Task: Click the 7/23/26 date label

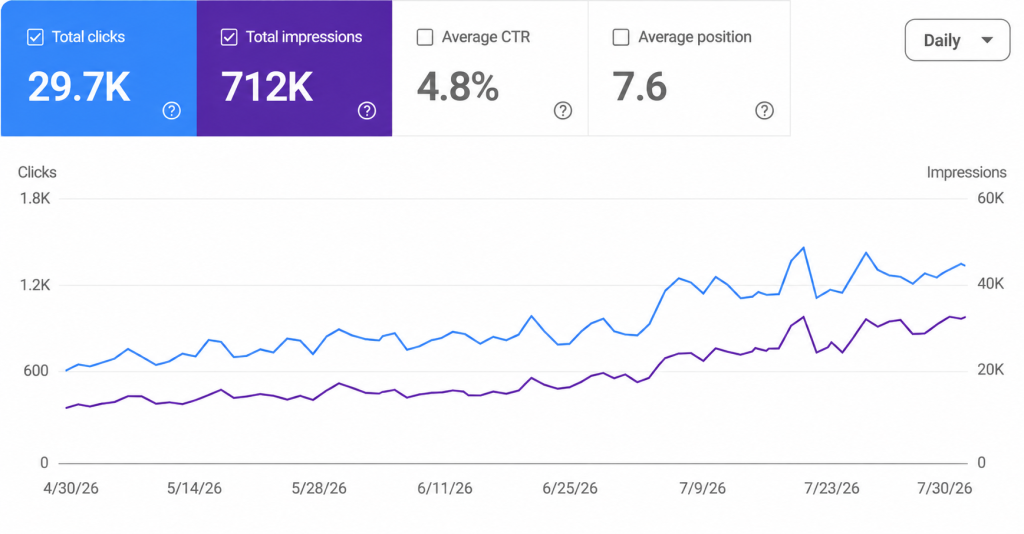Action: point(831,488)
